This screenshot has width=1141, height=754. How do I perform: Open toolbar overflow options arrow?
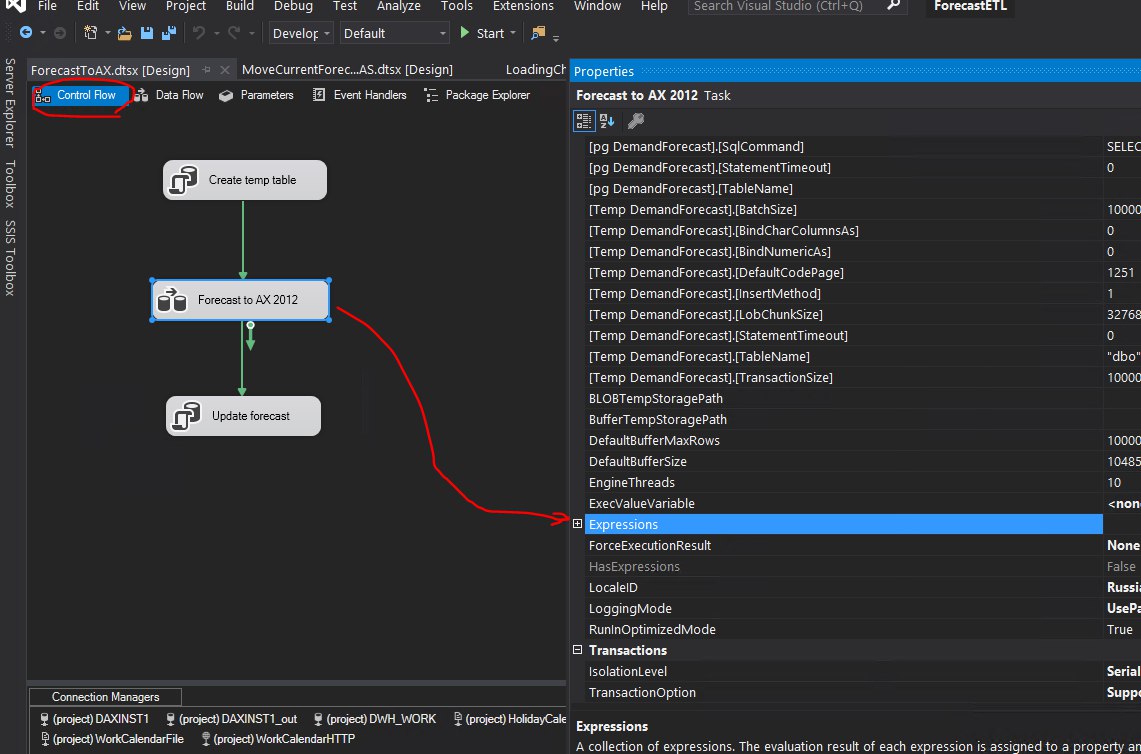557,36
